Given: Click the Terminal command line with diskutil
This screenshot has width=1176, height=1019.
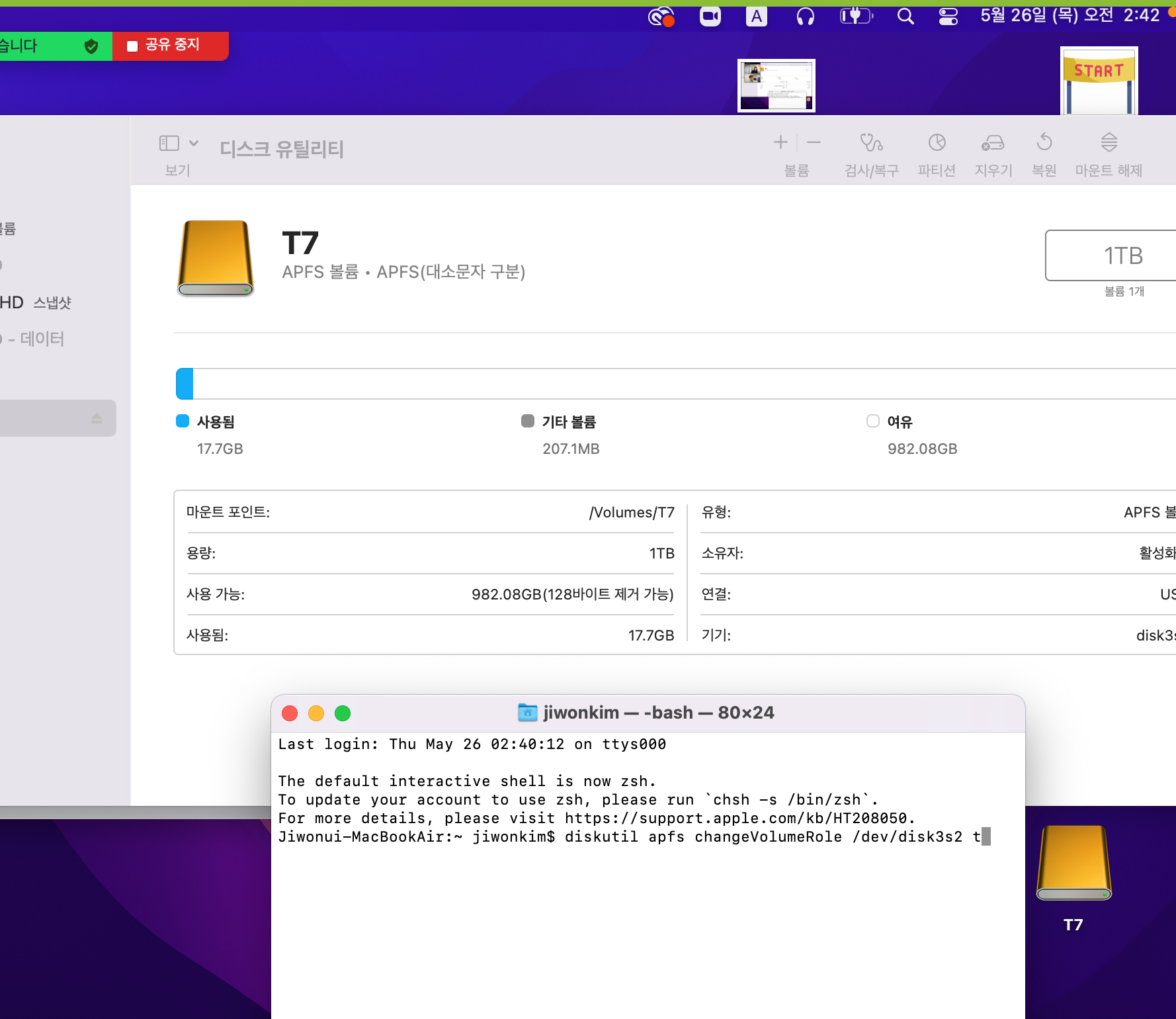Looking at the screenshot, I should coord(634,837).
